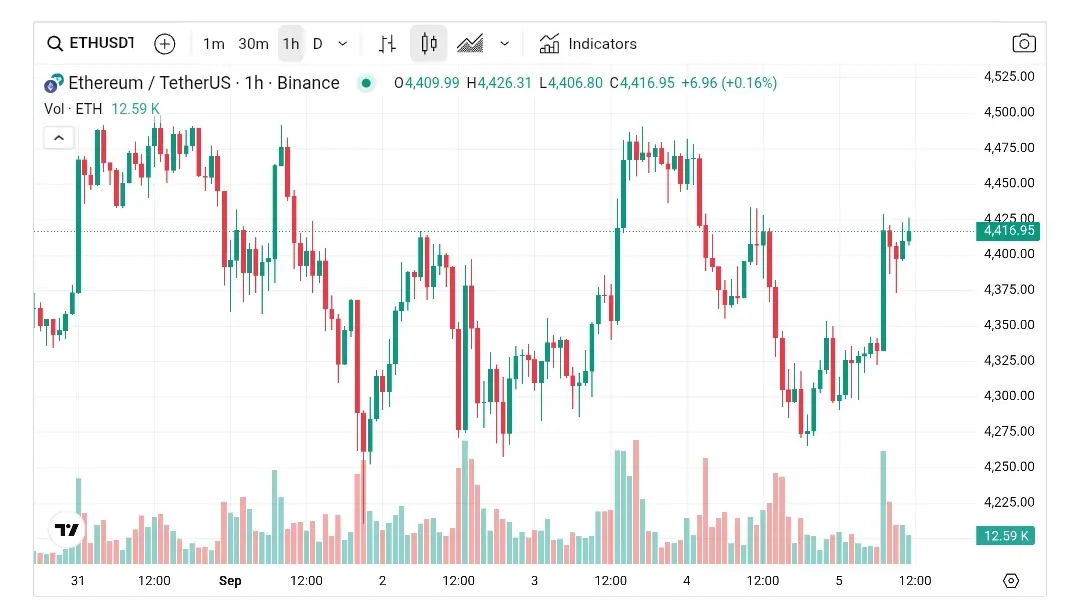Collapse the indicator legend chevron
1080x603 pixels.
59,138
